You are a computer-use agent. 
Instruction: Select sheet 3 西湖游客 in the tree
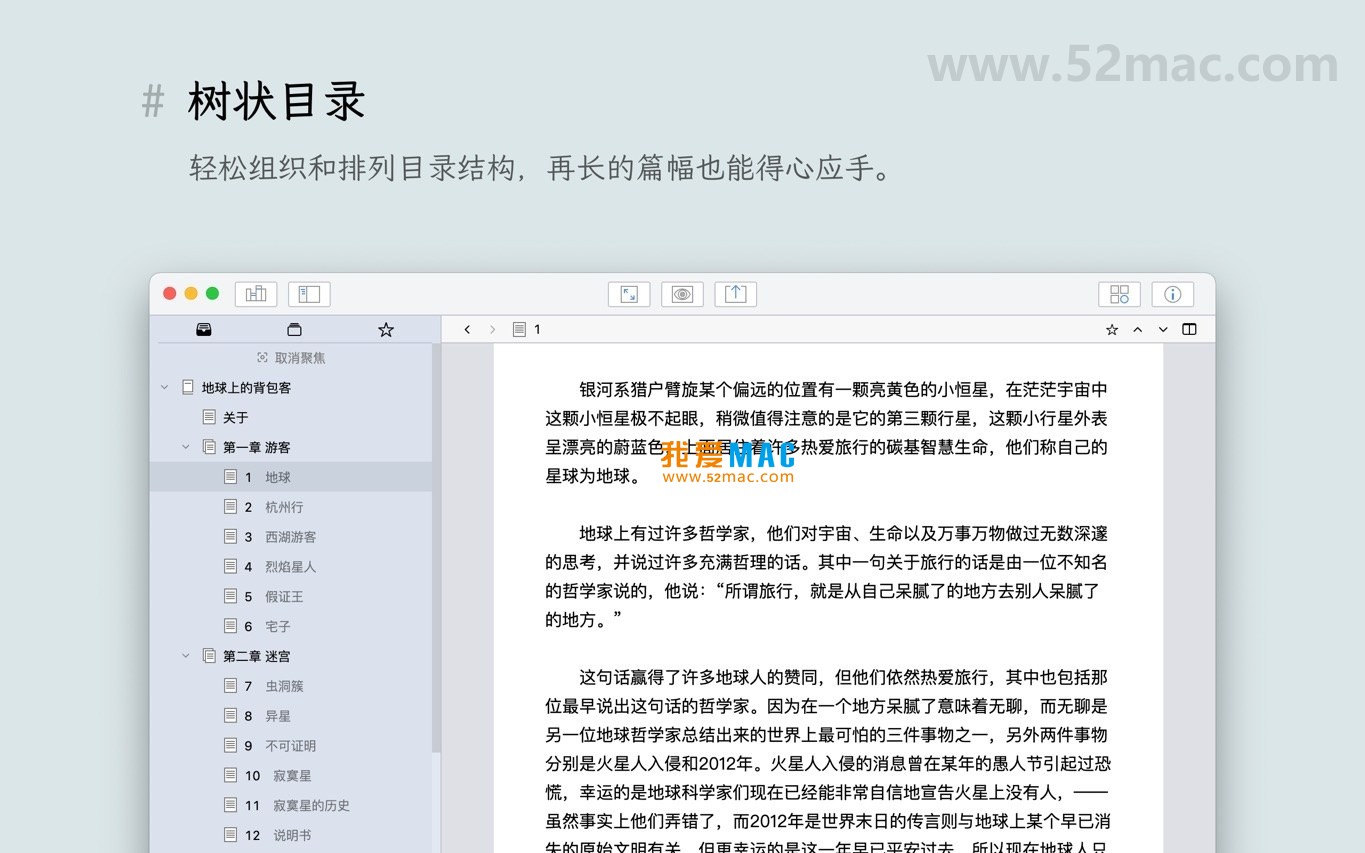(x=291, y=537)
